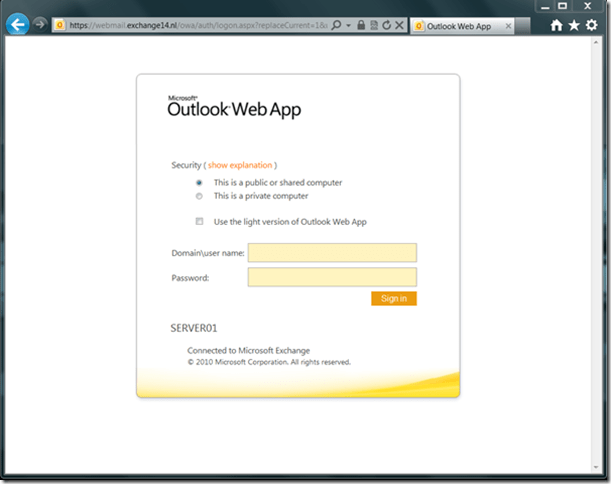Open the padlock security report icon
The width and height of the screenshot is (611, 484).
tap(361, 24)
